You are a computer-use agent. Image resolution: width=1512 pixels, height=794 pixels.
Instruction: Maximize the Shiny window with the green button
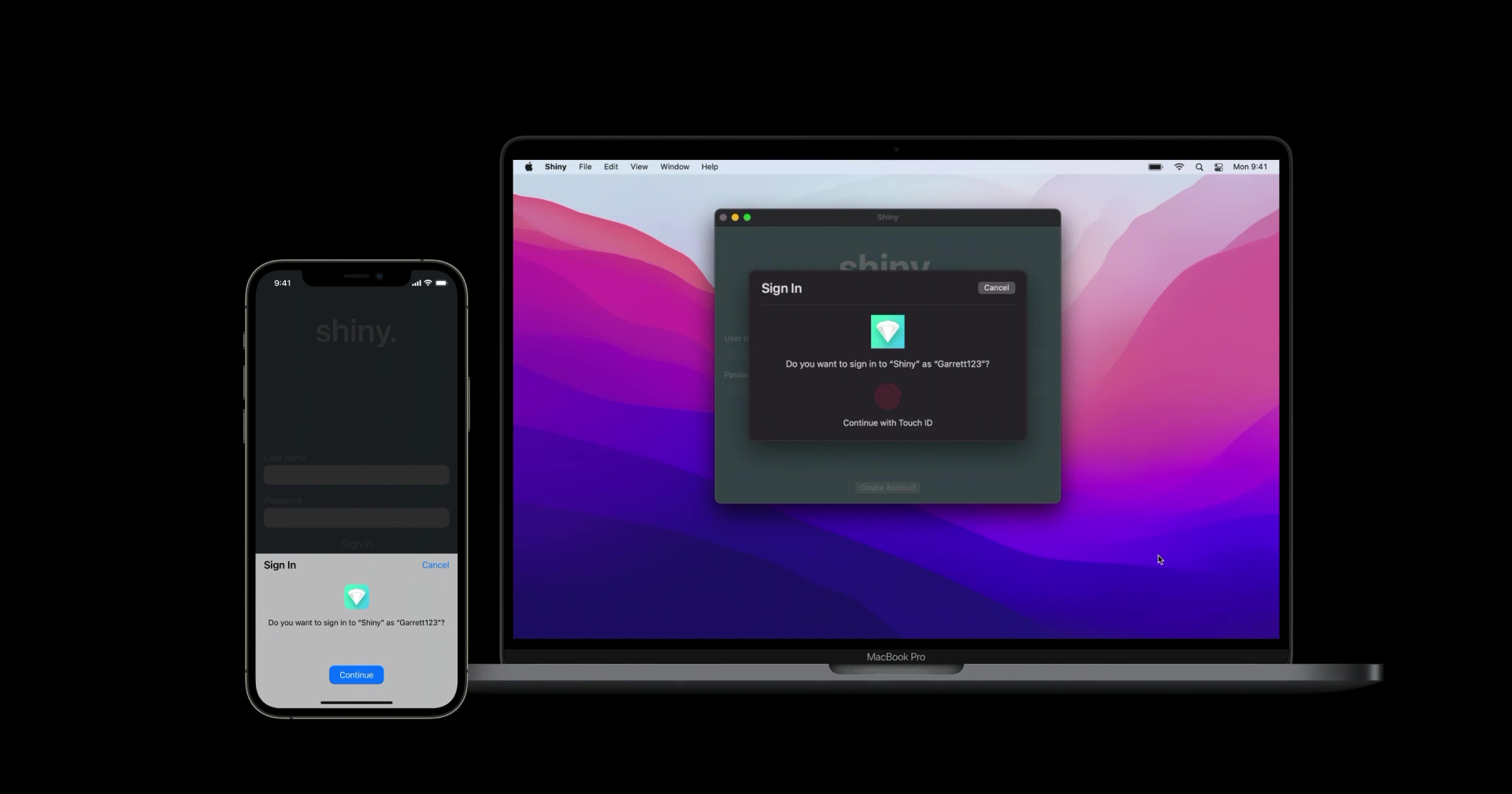tap(747, 217)
